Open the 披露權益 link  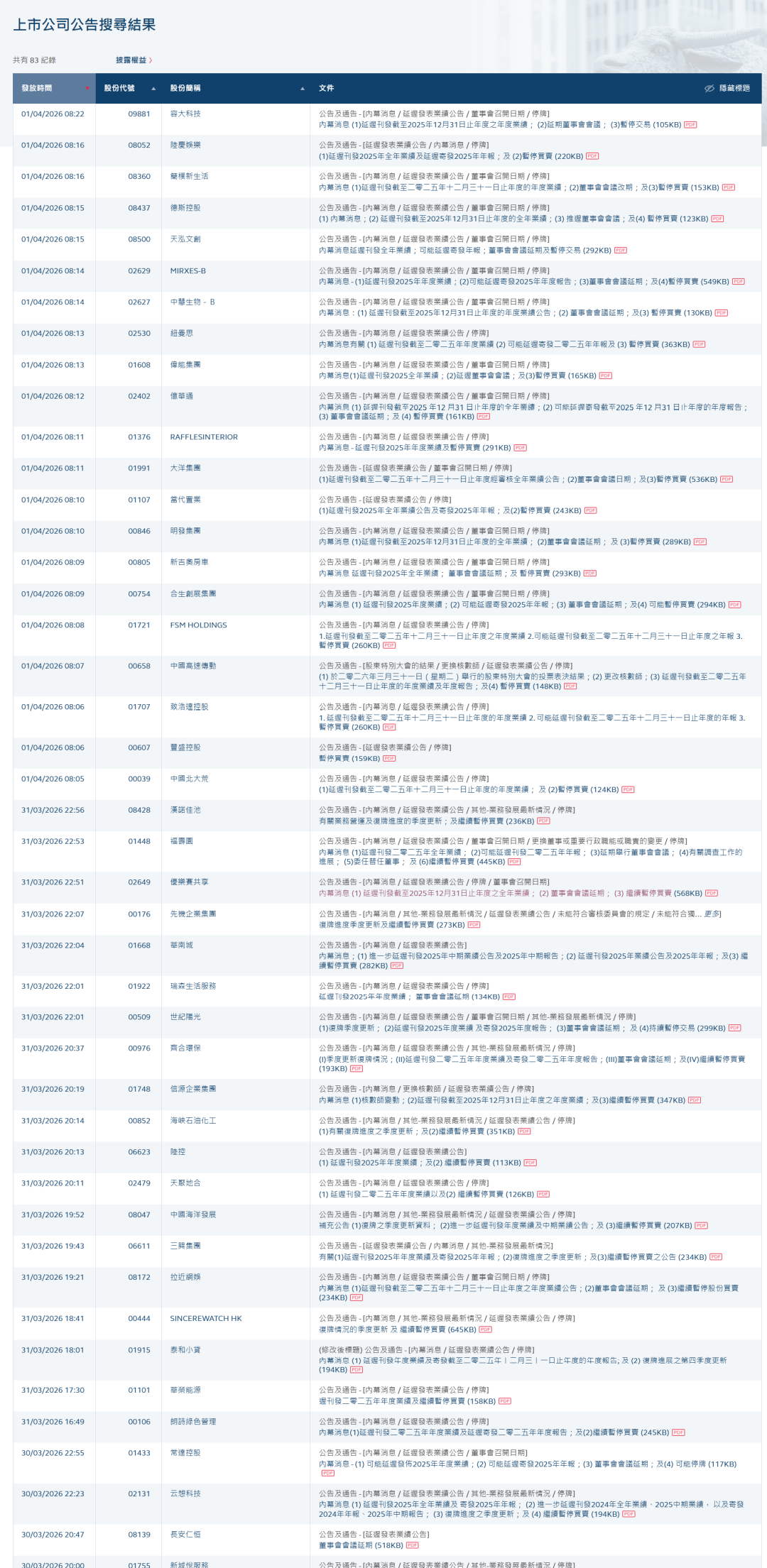[134, 60]
